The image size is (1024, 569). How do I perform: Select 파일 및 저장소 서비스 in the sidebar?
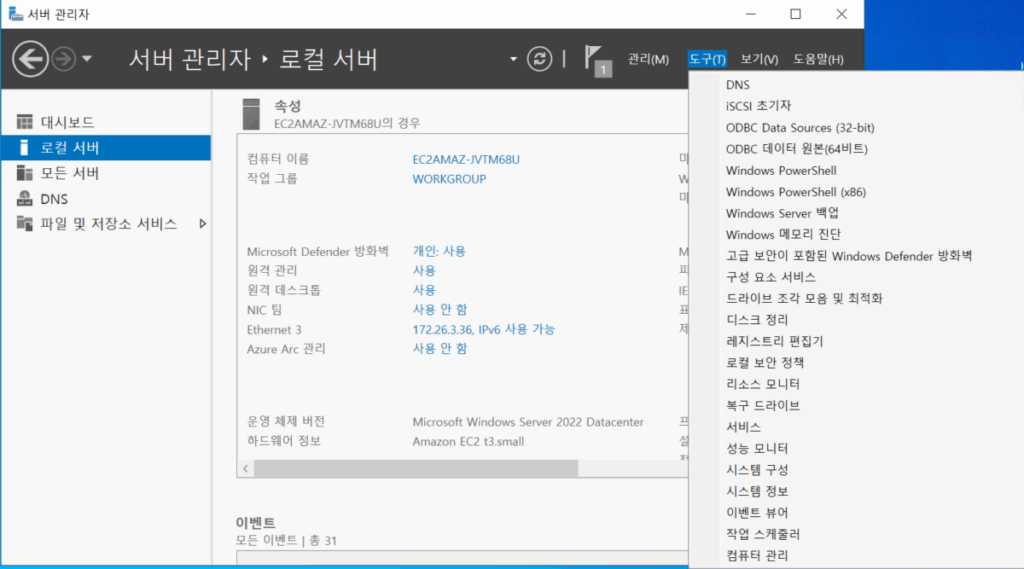coord(106,224)
